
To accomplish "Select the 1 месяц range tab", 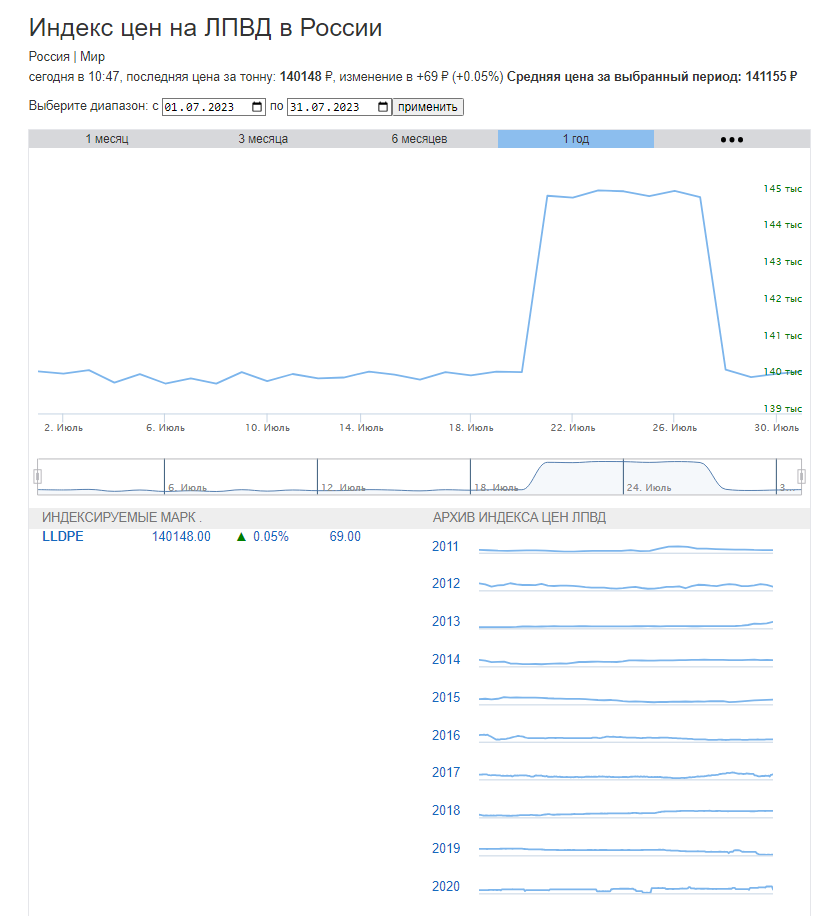I will click(107, 139).
